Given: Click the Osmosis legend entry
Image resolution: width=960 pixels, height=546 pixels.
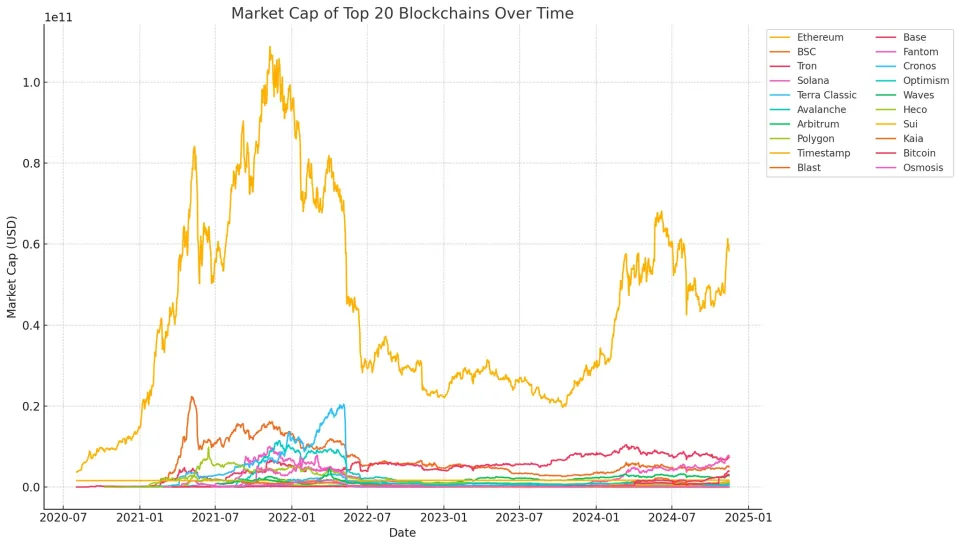Looking at the screenshot, I should (x=910, y=168).
